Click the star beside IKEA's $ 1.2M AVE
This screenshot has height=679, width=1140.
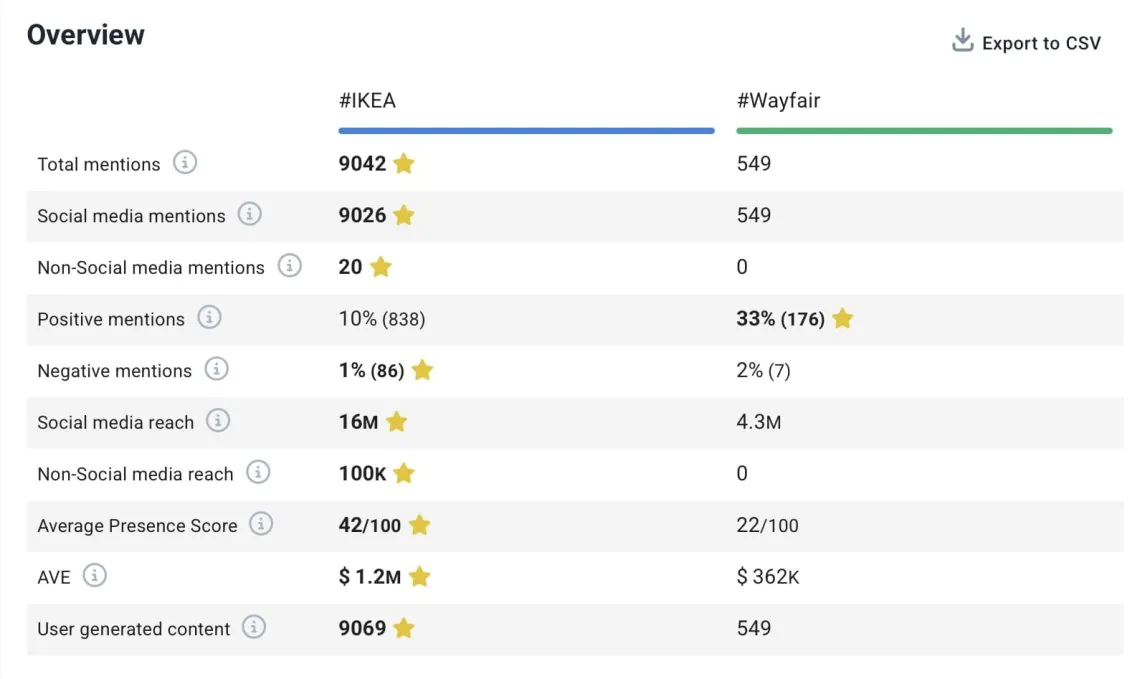pyautogui.click(x=420, y=576)
